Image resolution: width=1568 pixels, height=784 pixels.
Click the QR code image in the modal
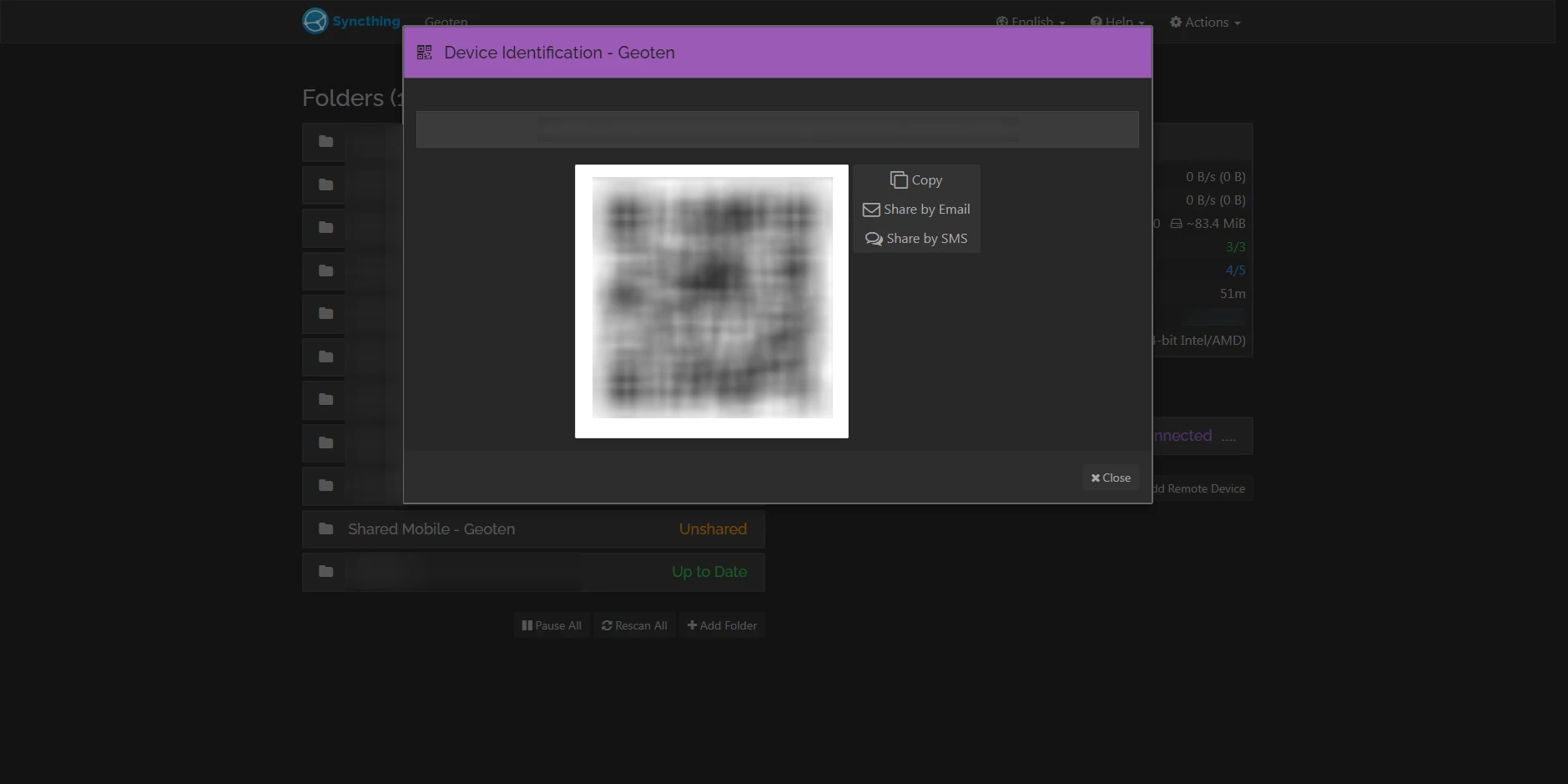tap(711, 301)
